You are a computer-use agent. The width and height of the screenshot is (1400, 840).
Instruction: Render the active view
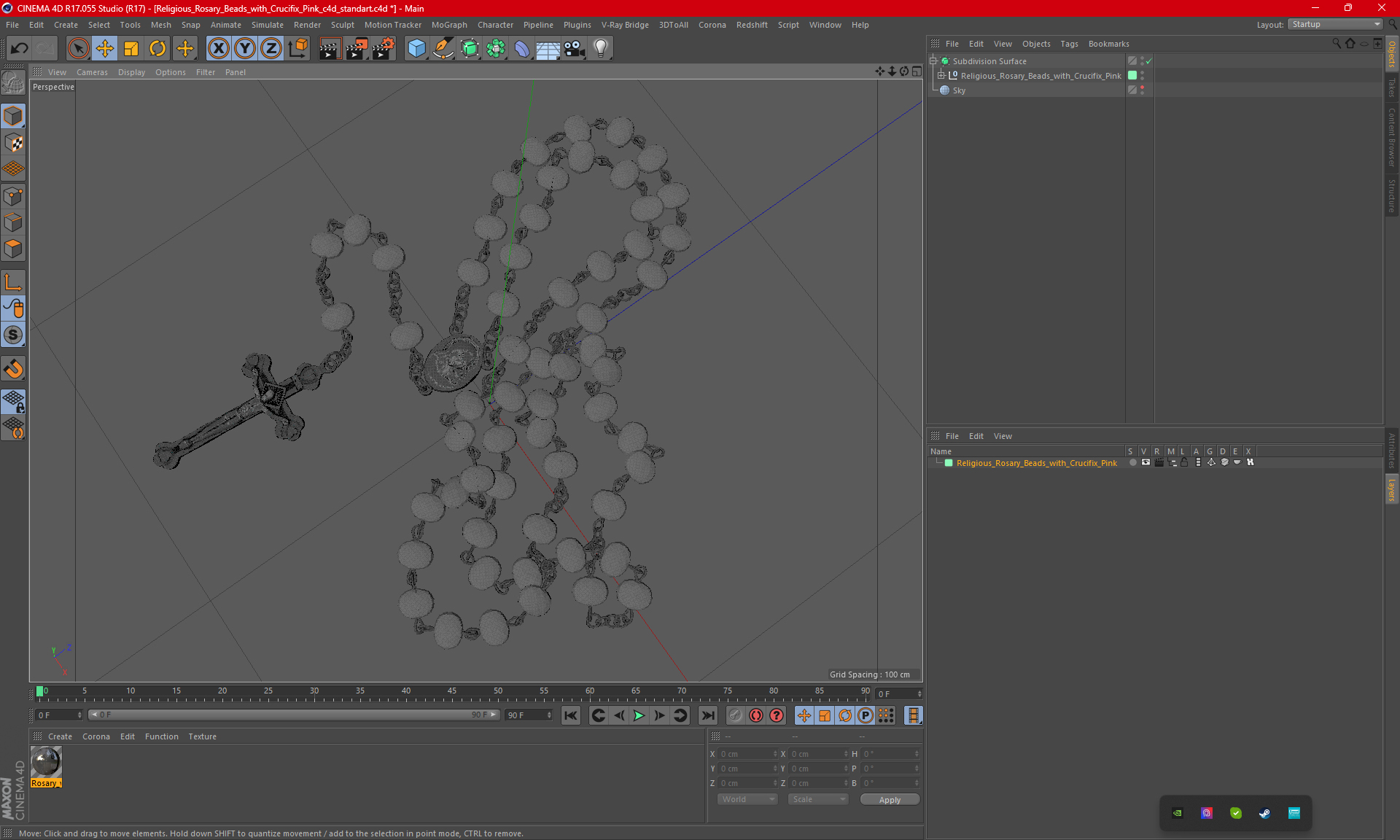coord(330,49)
